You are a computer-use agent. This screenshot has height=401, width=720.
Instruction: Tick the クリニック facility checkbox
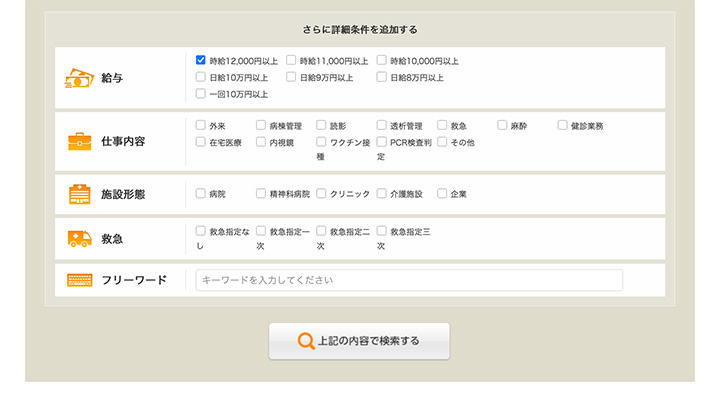(x=322, y=194)
